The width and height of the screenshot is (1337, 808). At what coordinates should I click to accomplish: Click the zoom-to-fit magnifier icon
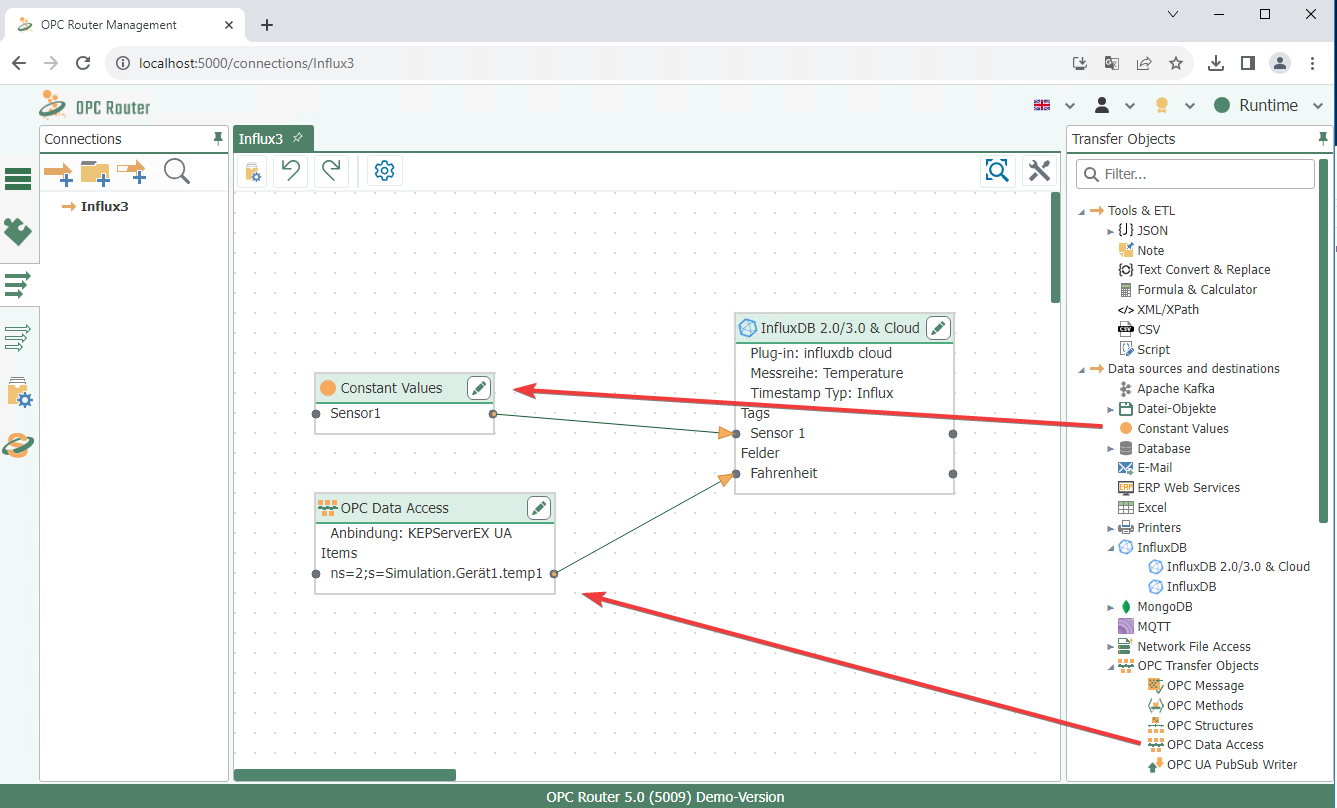pos(997,171)
